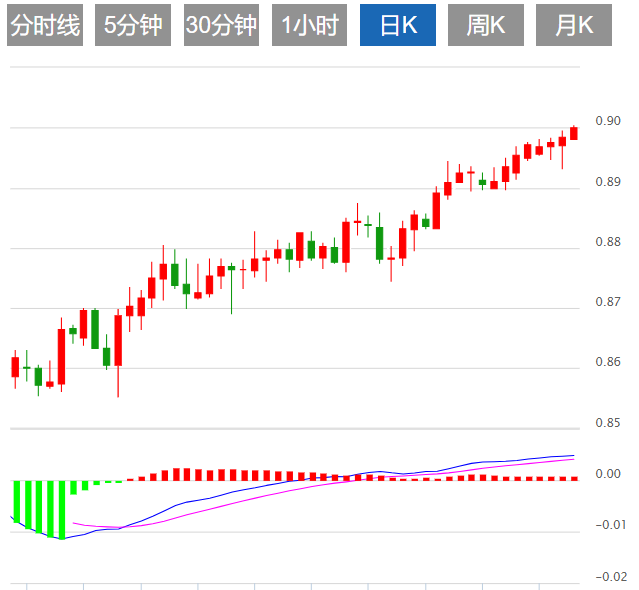Open the 30分钟 chart tab
This screenshot has width=639, height=590.
221,26
